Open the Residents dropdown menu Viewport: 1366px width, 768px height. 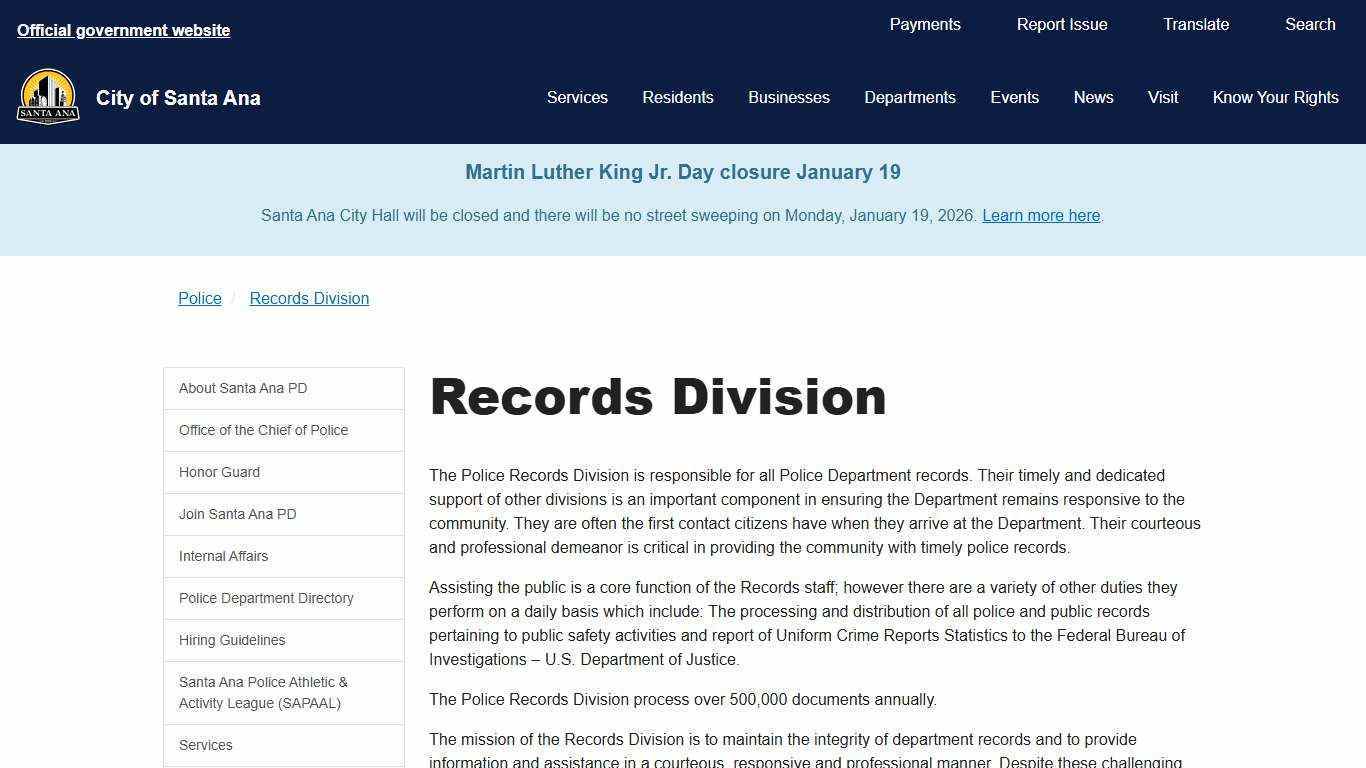point(678,97)
